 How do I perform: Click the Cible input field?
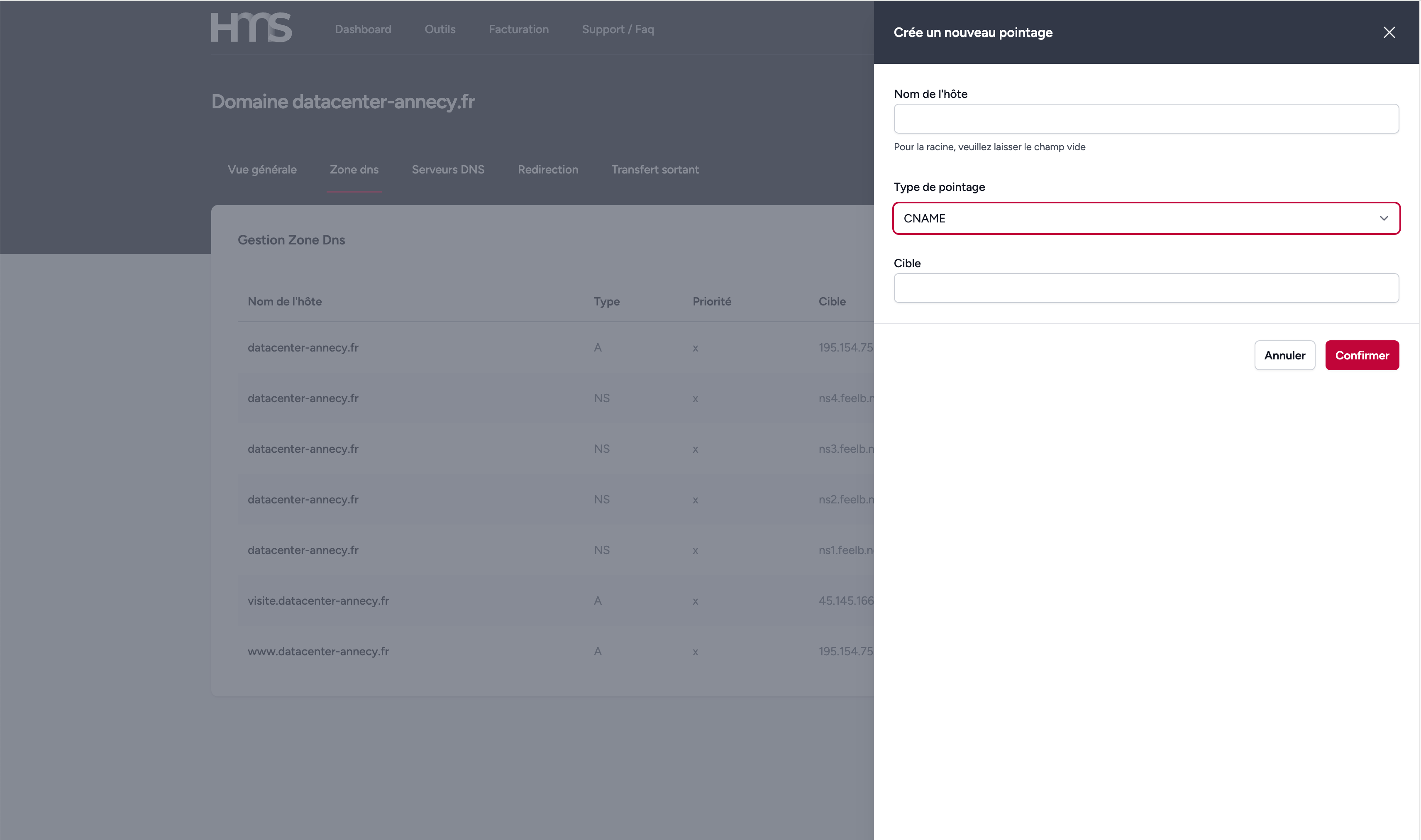1145,288
